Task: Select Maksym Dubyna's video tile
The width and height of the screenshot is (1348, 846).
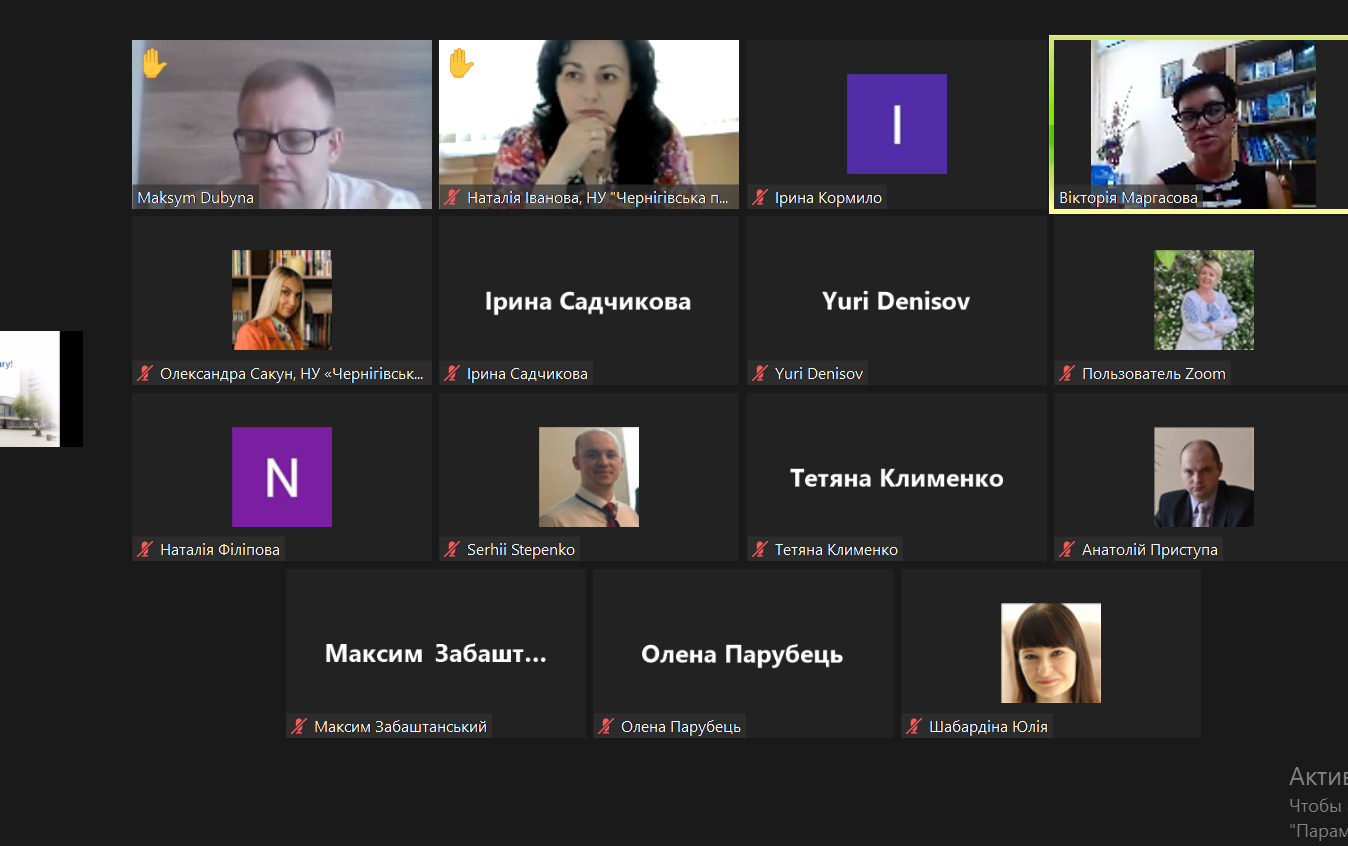Action: click(282, 124)
